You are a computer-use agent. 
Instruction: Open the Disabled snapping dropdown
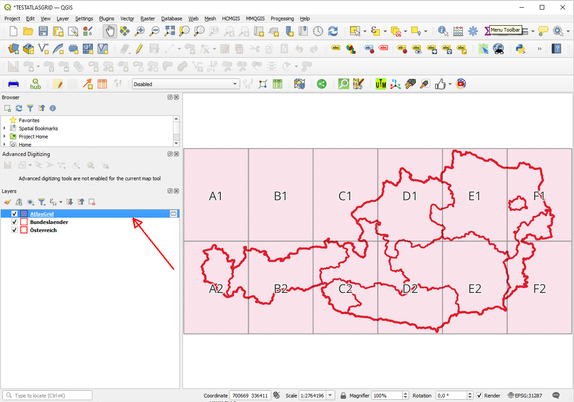186,84
